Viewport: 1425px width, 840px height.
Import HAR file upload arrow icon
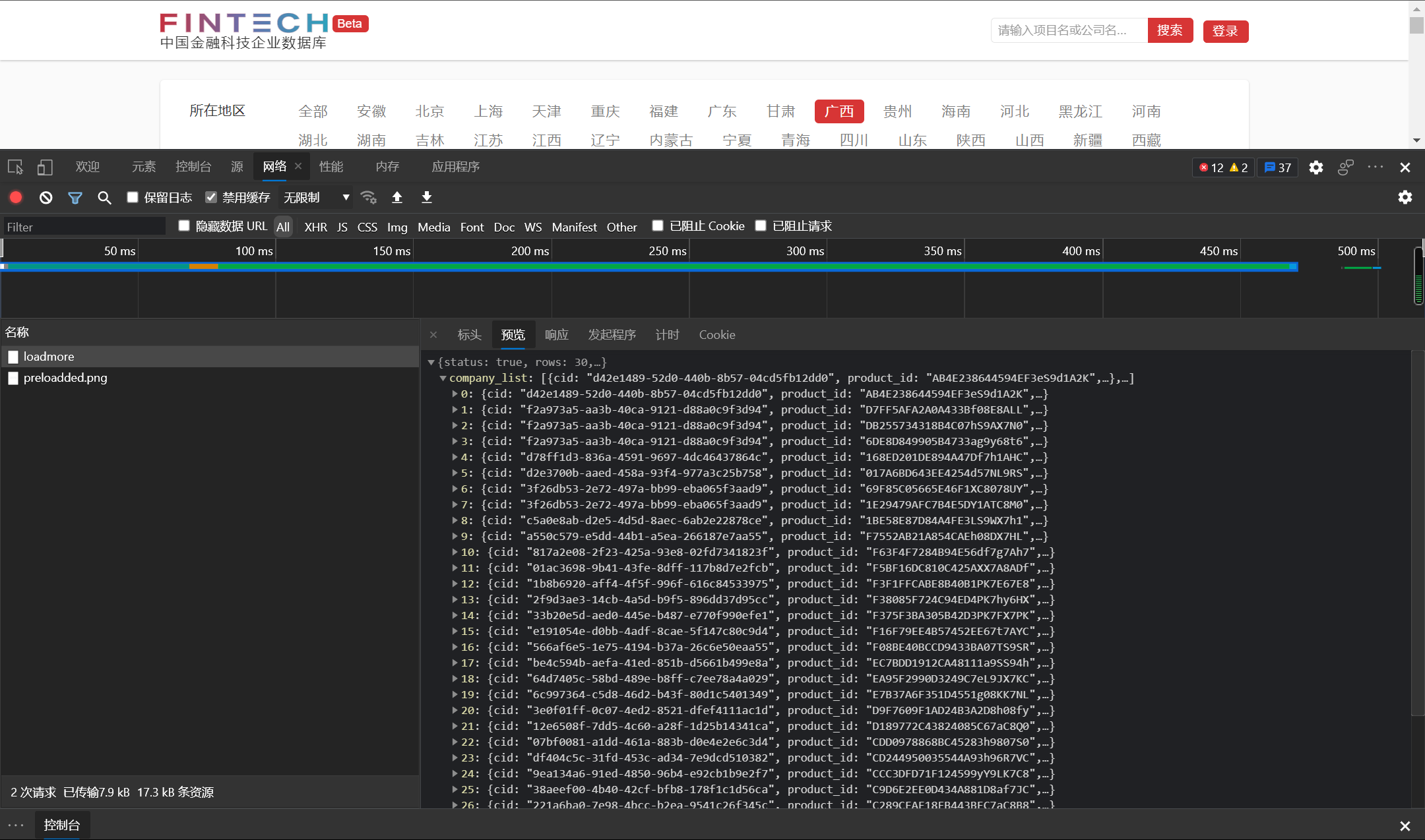(397, 197)
